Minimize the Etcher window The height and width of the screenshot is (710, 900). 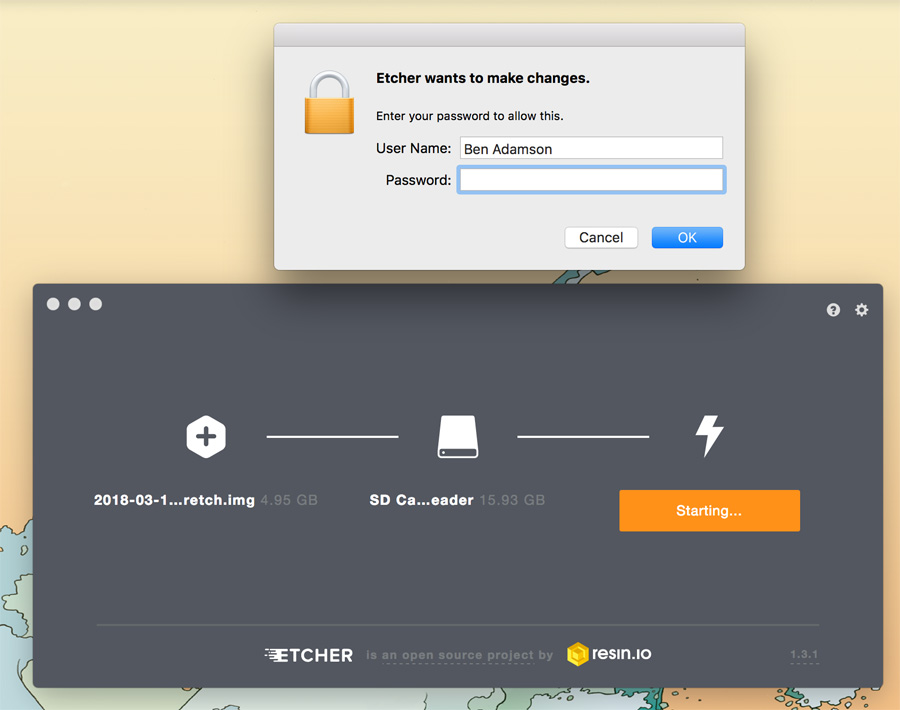coord(74,304)
